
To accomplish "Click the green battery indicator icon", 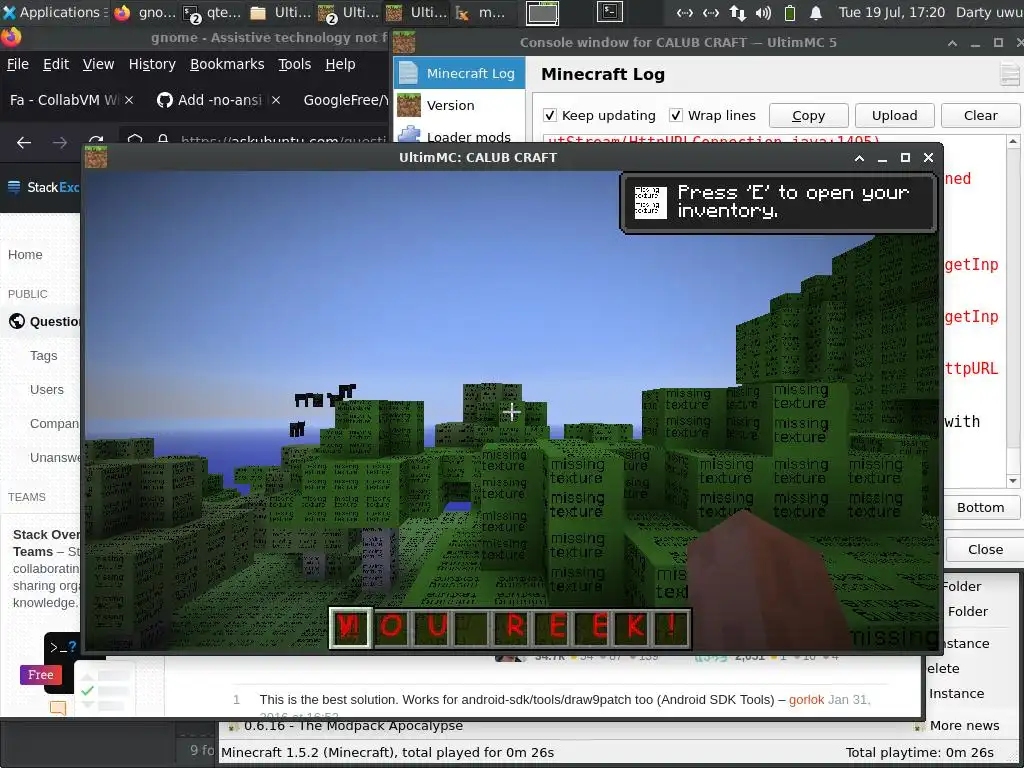I will click(x=790, y=12).
